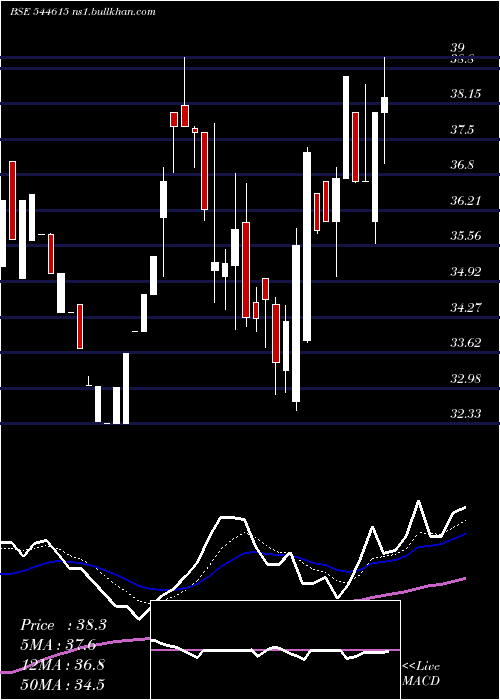The width and height of the screenshot is (500, 700).
Task: Click the 34.27 price axis label
Action: [x=466, y=308]
